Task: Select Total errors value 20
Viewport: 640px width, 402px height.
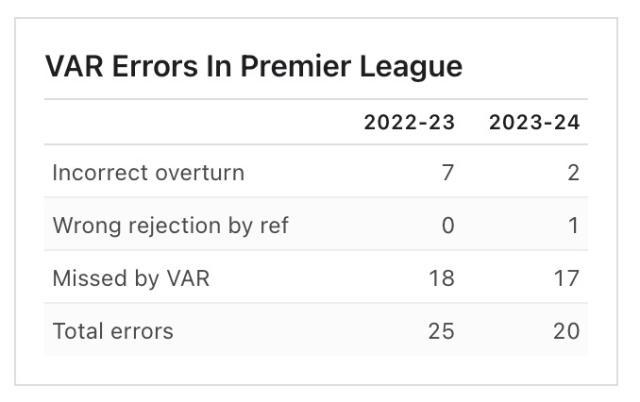Action: [x=566, y=331]
